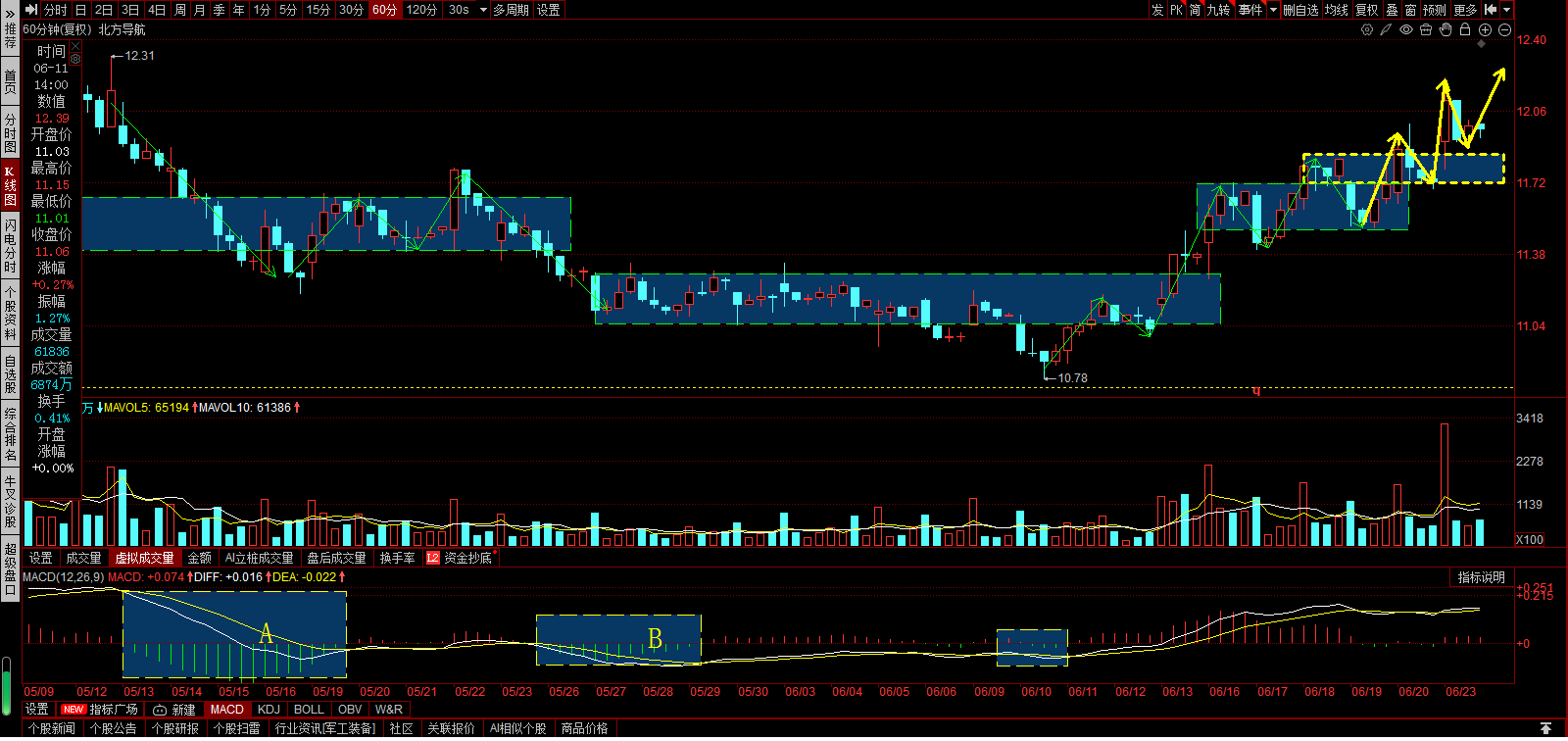This screenshot has height=741, width=1568.
Task: Click the forward arrow icon before 分时
Action: (x=30, y=10)
